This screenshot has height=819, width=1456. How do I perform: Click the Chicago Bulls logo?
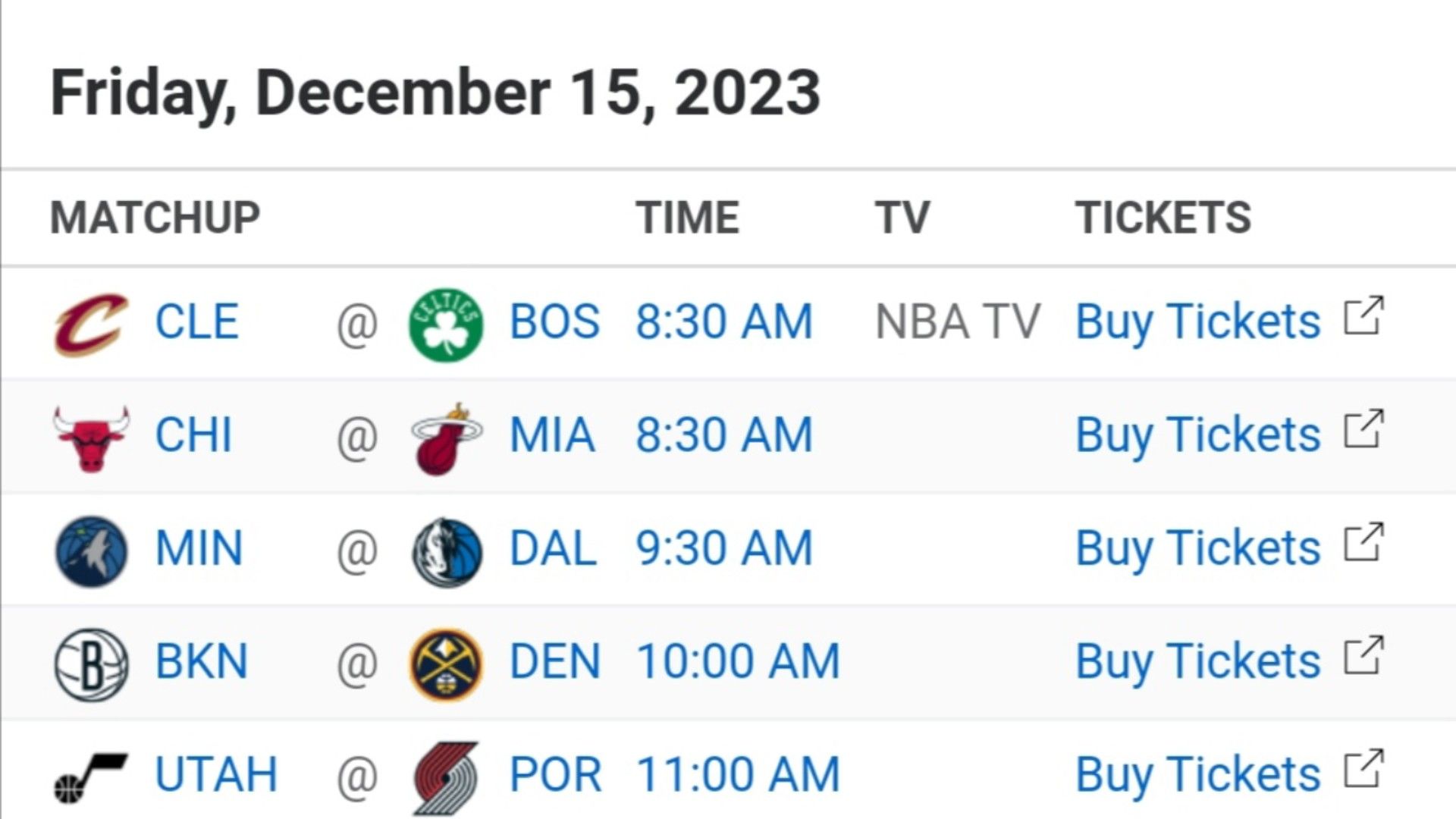click(91, 438)
